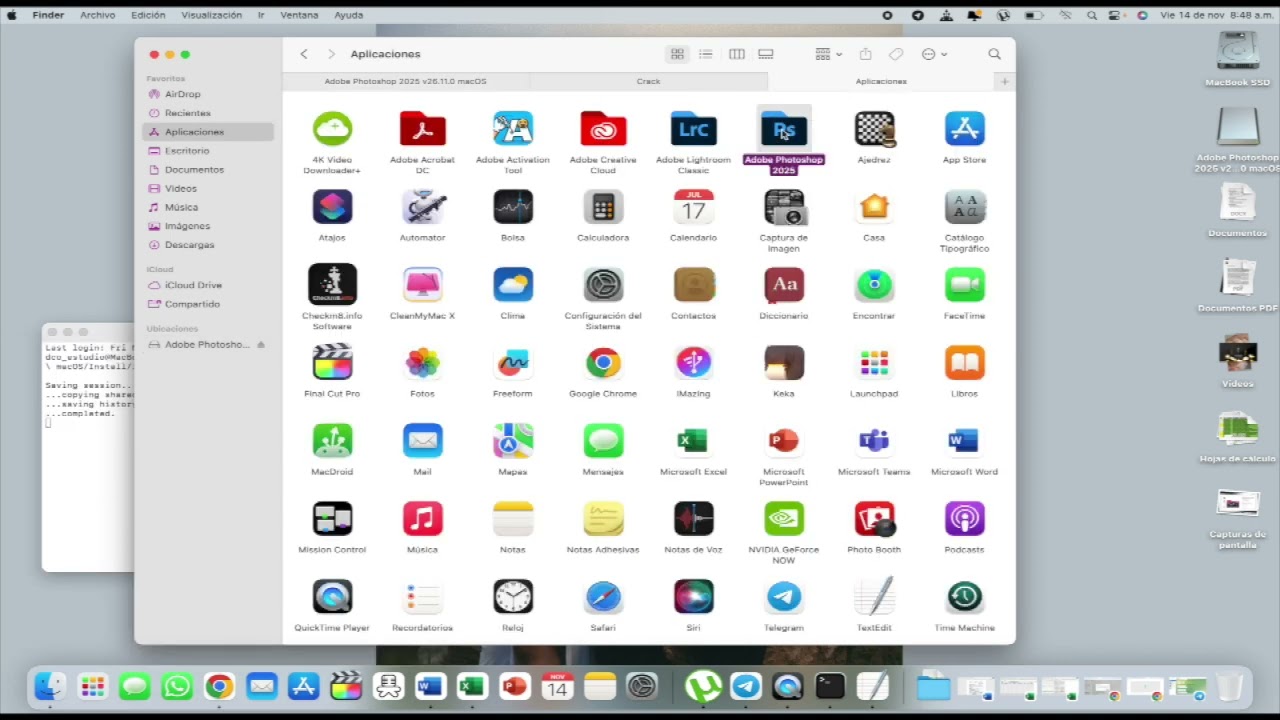Select the Final Cut Pro icon in Aplicaciones
Viewport: 1280px width, 720px height.
click(332, 363)
